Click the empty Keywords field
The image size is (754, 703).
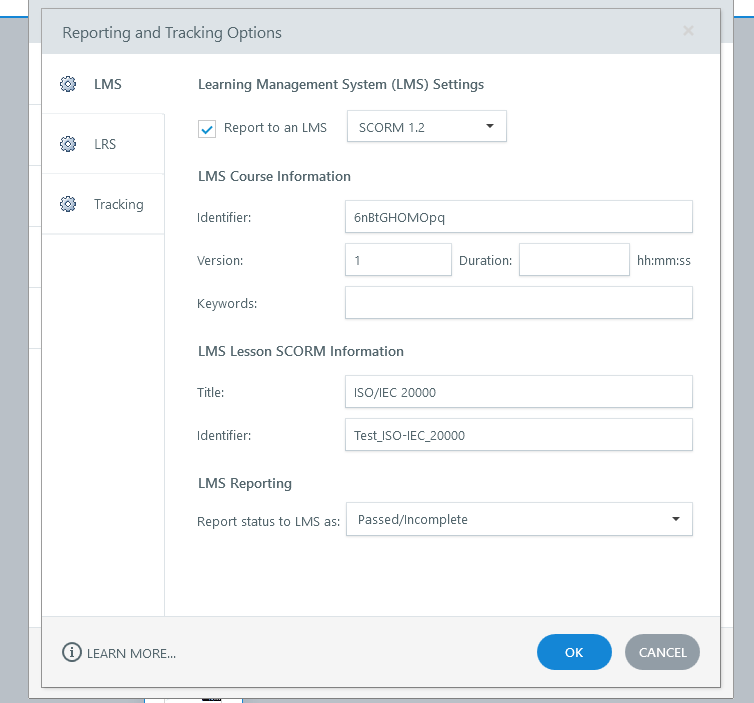(519, 302)
